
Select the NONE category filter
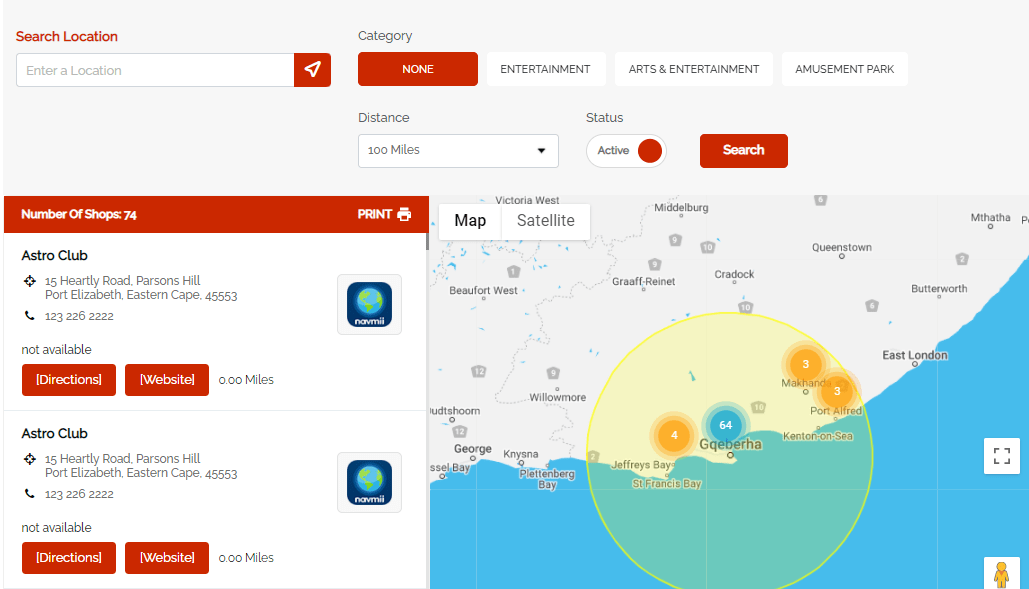[417, 69]
